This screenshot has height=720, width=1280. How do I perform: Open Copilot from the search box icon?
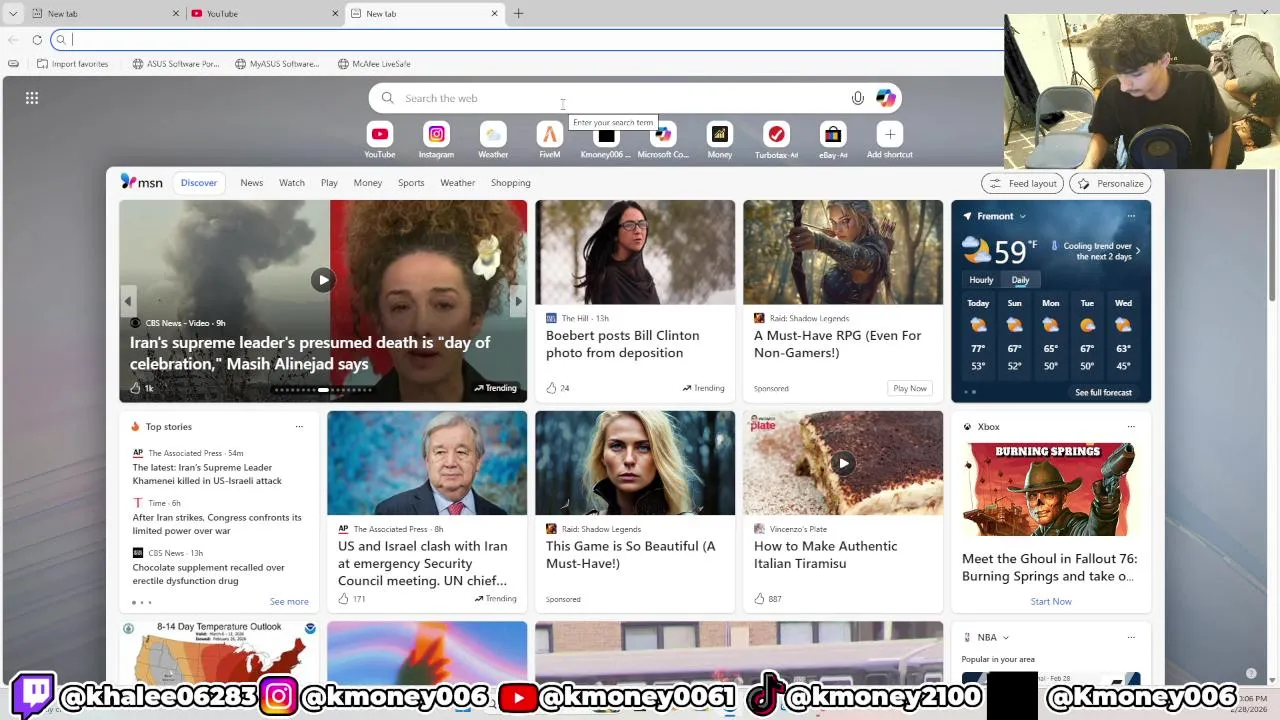click(x=886, y=98)
